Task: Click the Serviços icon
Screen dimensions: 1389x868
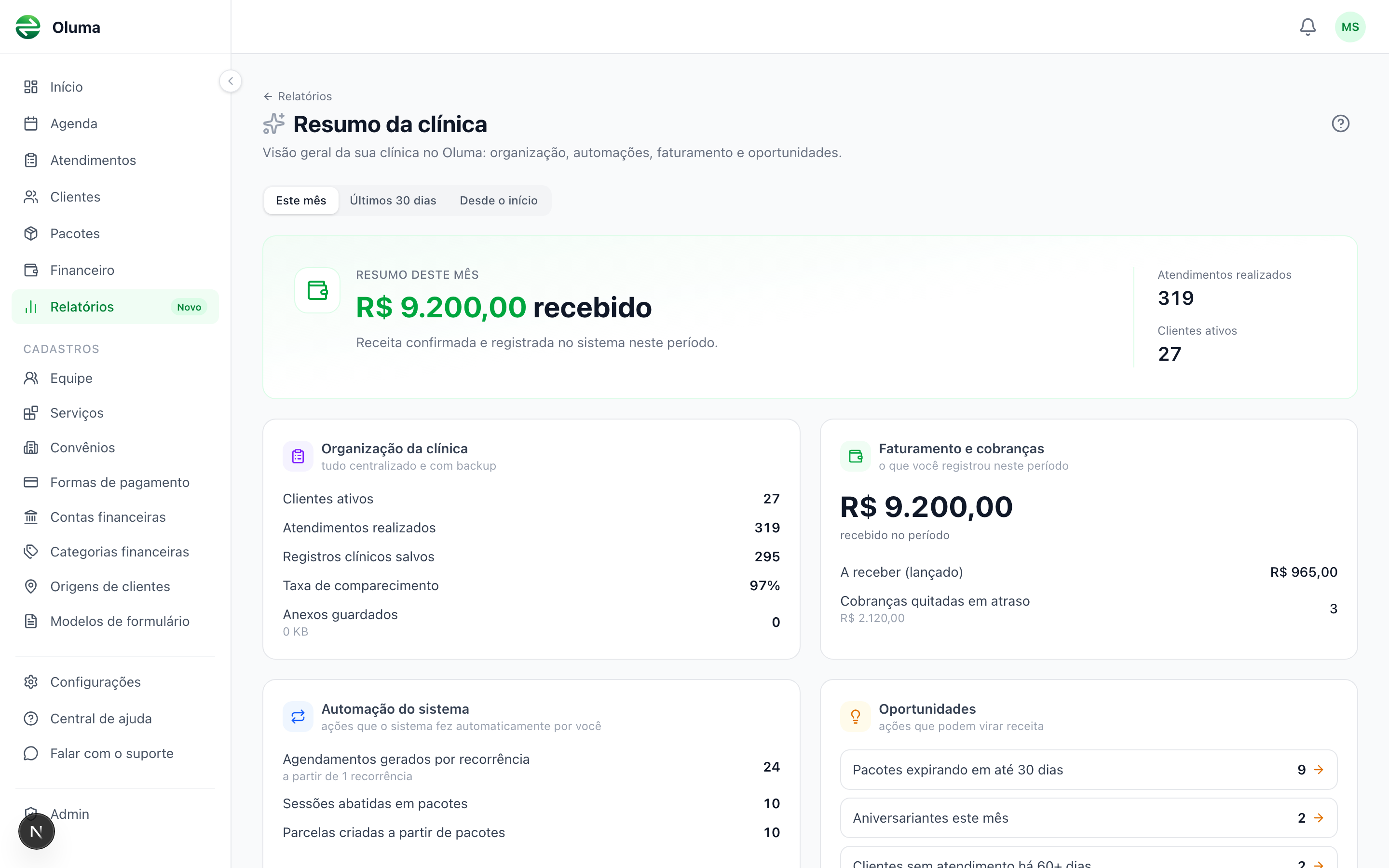Action: click(x=31, y=413)
